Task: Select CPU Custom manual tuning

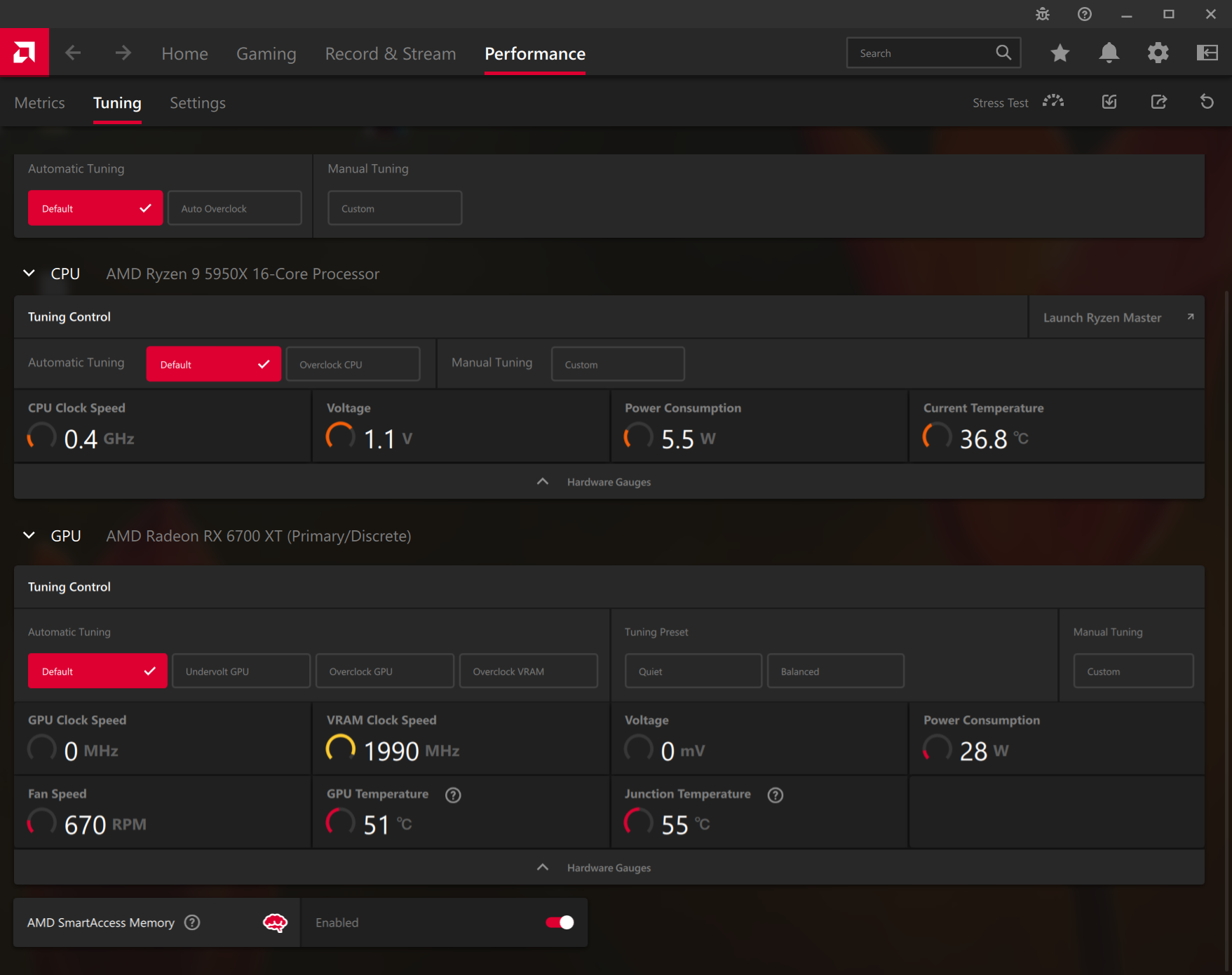Action: (618, 364)
